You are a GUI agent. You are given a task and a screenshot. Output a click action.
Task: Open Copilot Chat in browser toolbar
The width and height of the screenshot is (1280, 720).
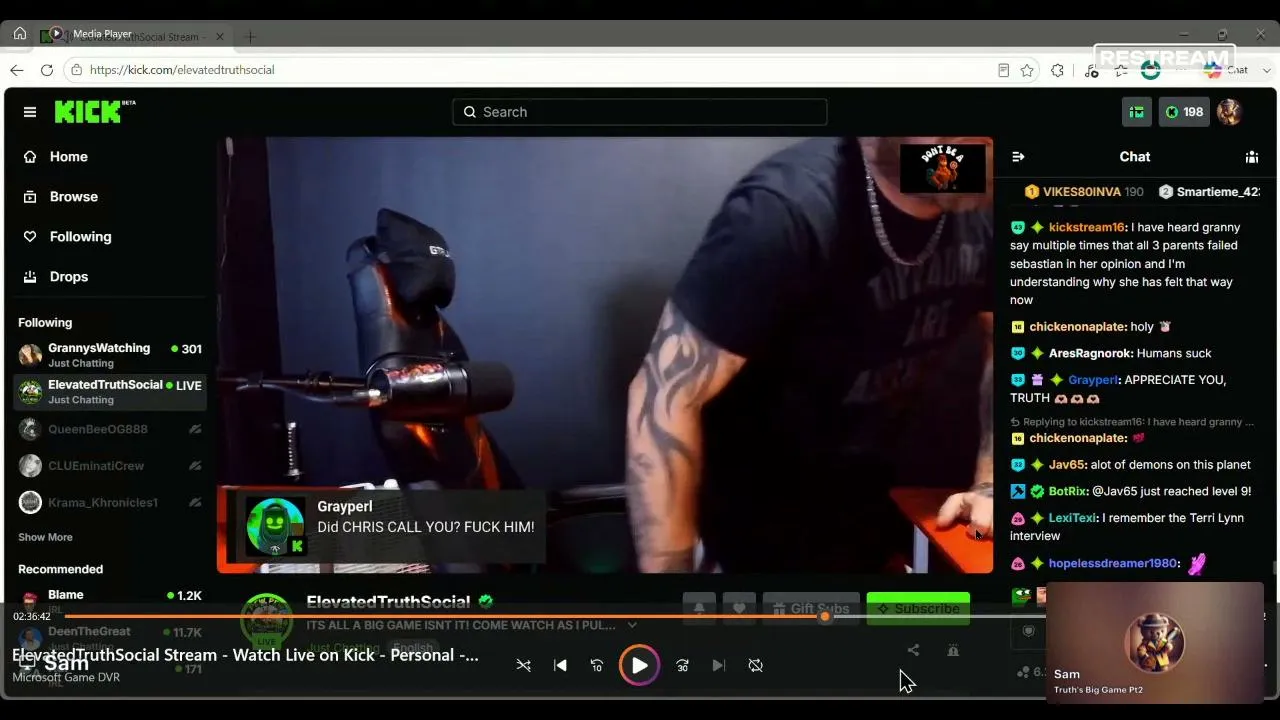pyautogui.click(x=1226, y=70)
